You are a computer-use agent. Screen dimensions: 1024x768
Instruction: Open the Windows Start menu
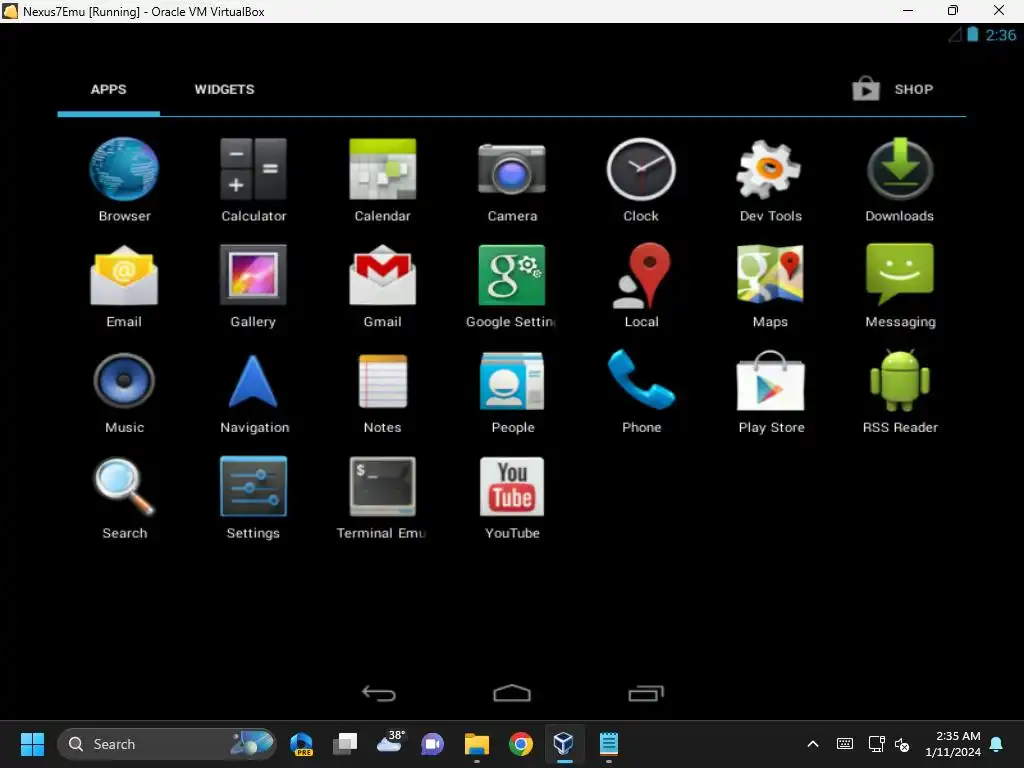(32, 744)
